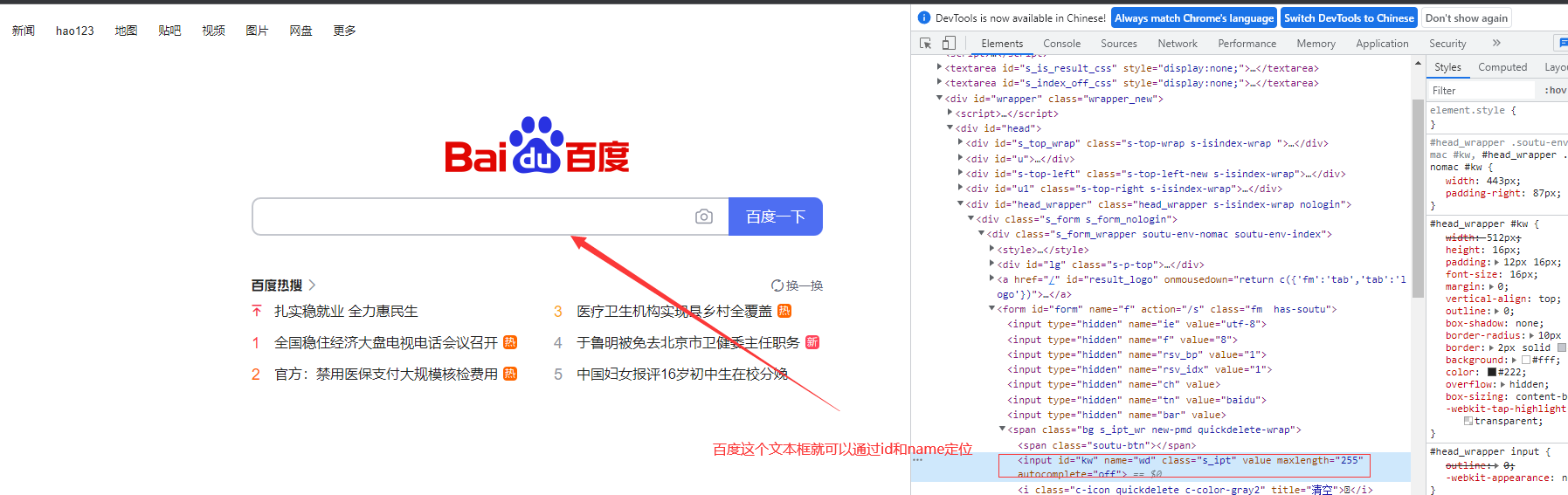Toggle the :hov element state button

click(x=1555, y=90)
